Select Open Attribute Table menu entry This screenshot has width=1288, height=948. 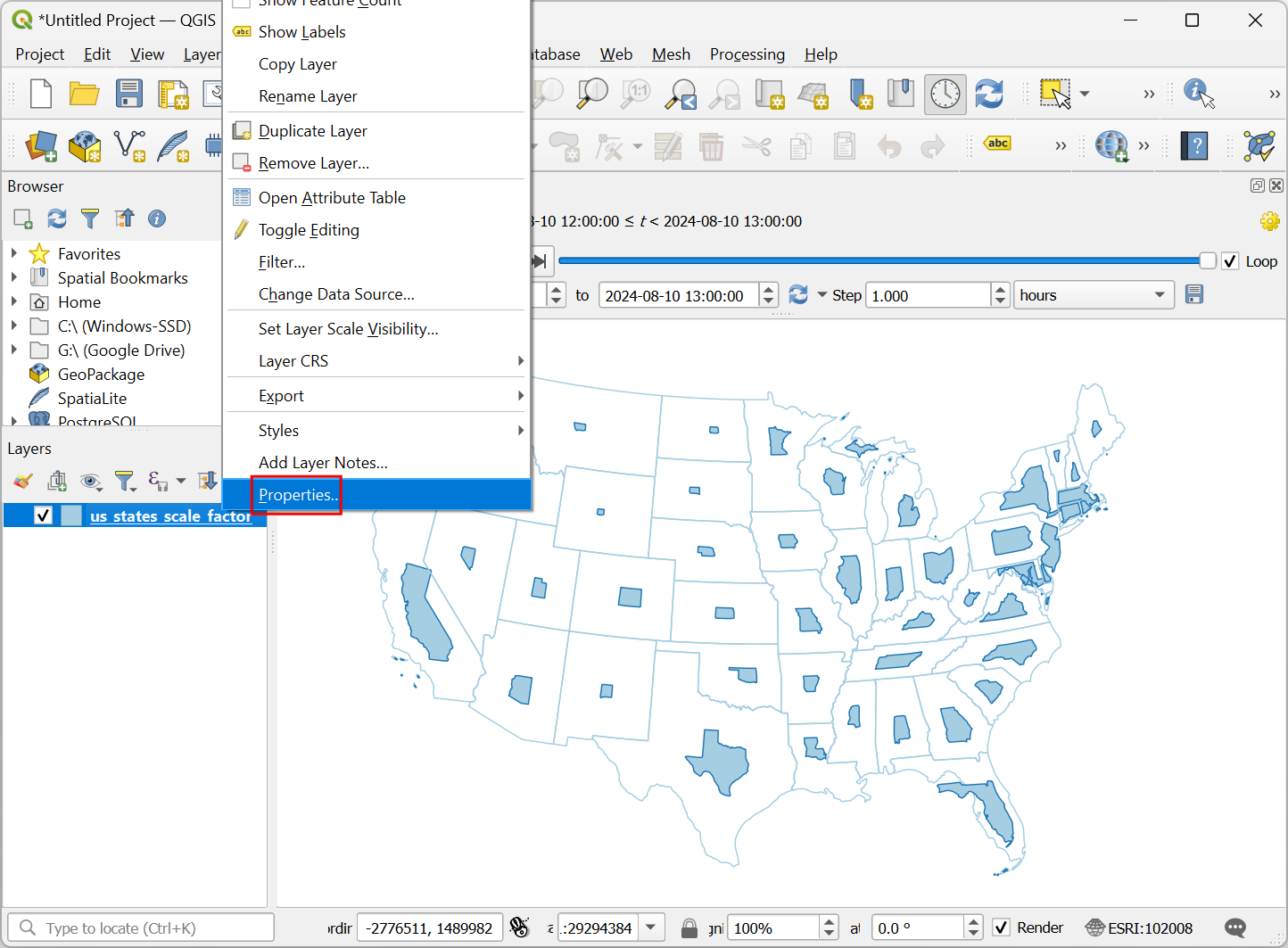click(x=332, y=198)
